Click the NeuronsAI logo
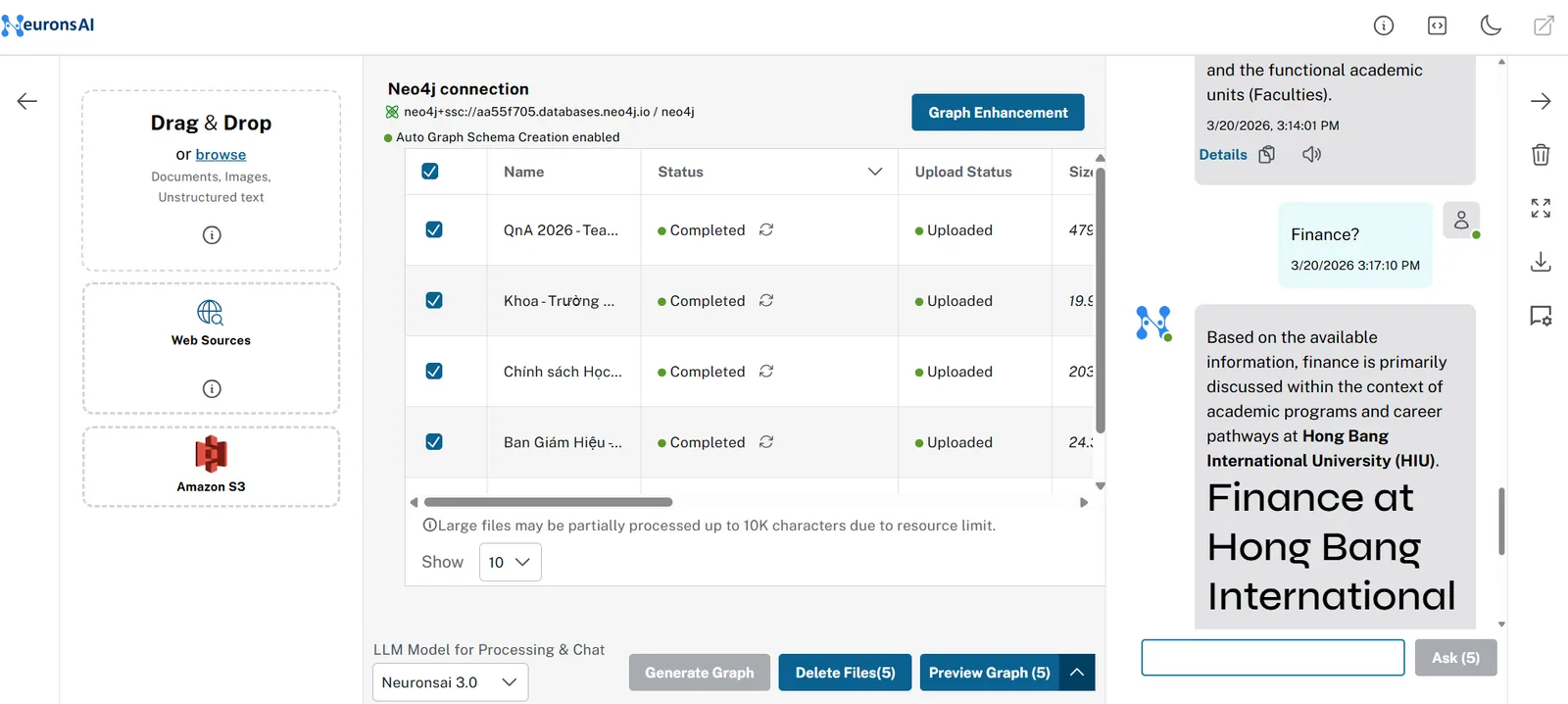This screenshot has width=1568, height=704. point(49,25)
